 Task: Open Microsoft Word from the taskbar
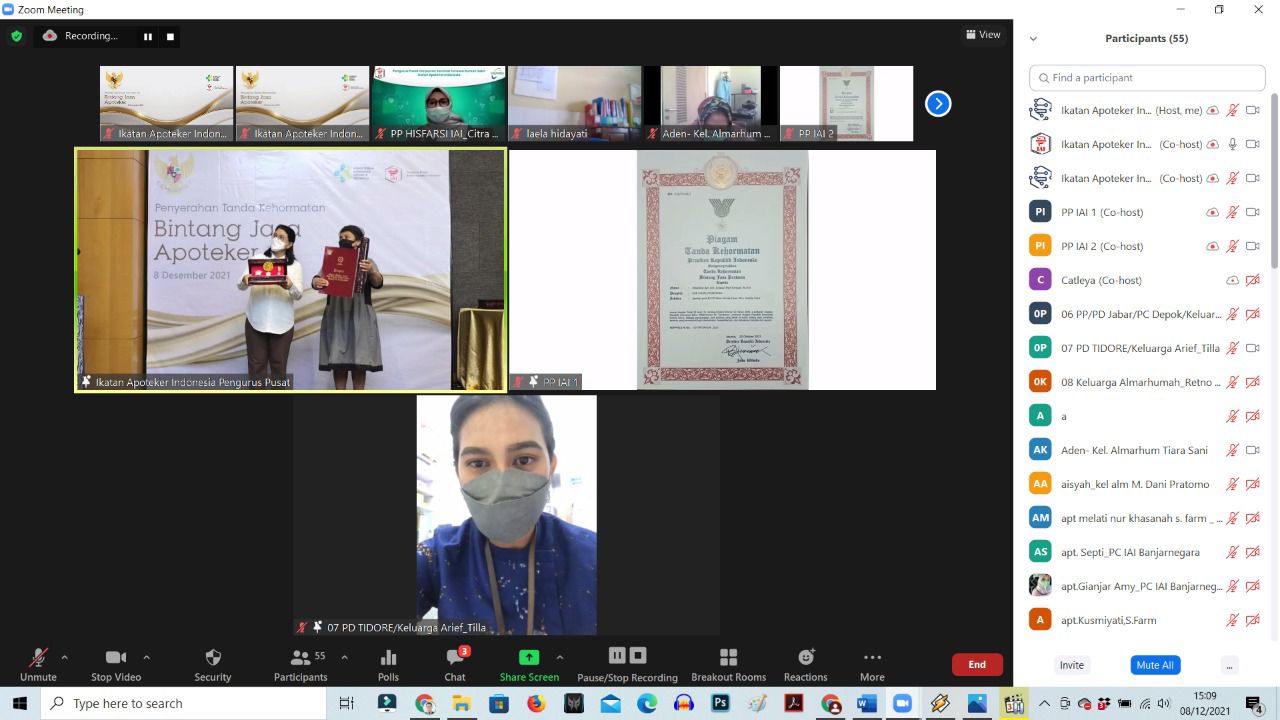(867, 704)
